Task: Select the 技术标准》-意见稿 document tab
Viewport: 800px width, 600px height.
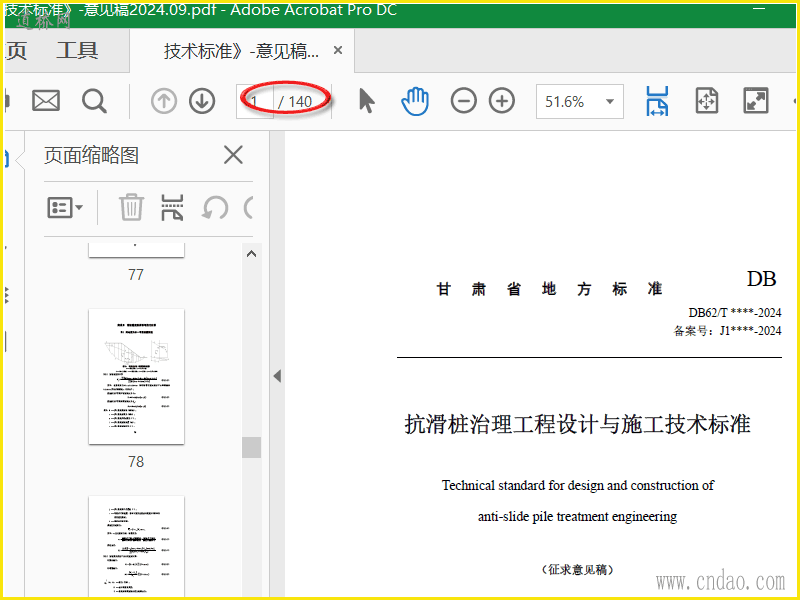Action: (241, 51)
